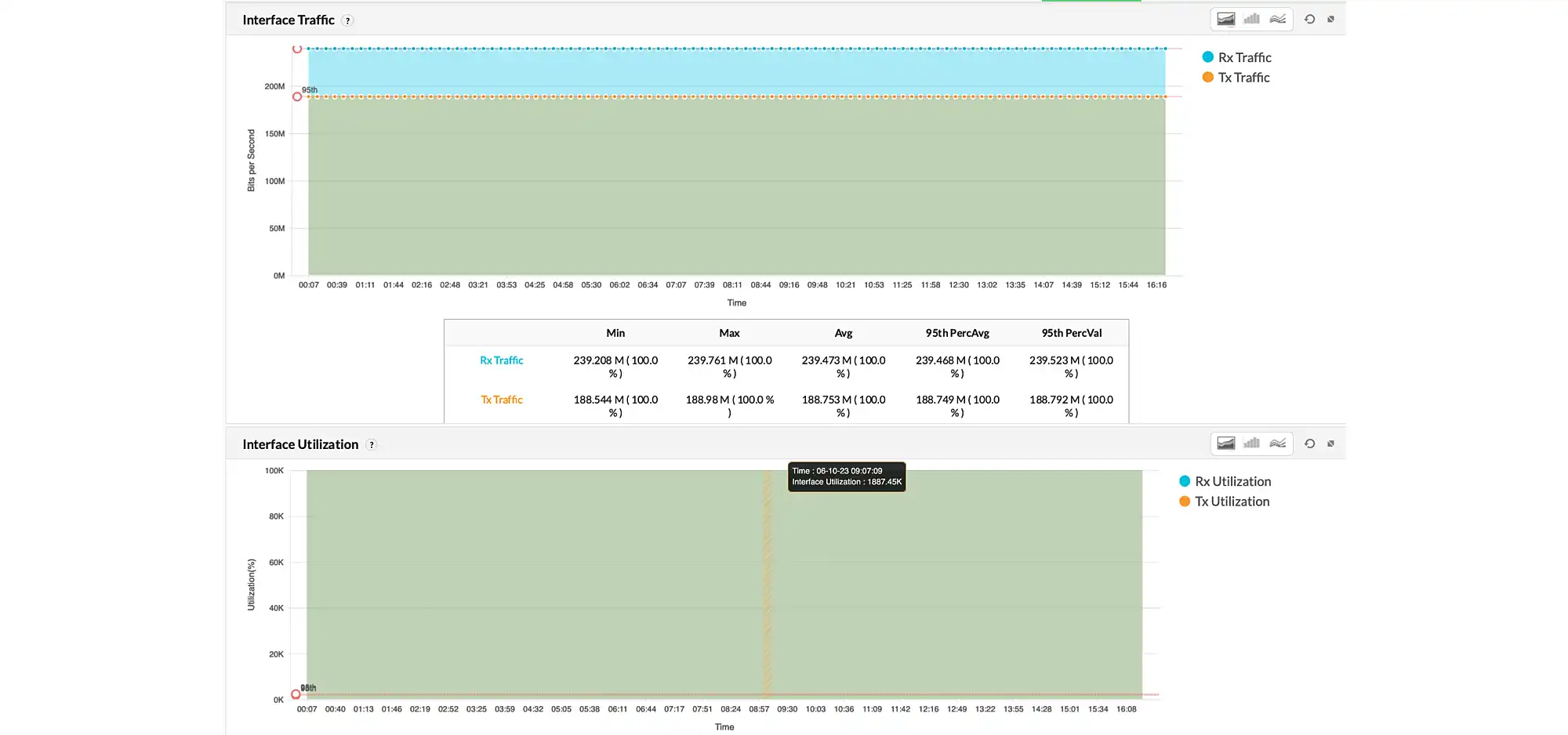Open the line chart option for Interface Utilization

(1278, 443)
